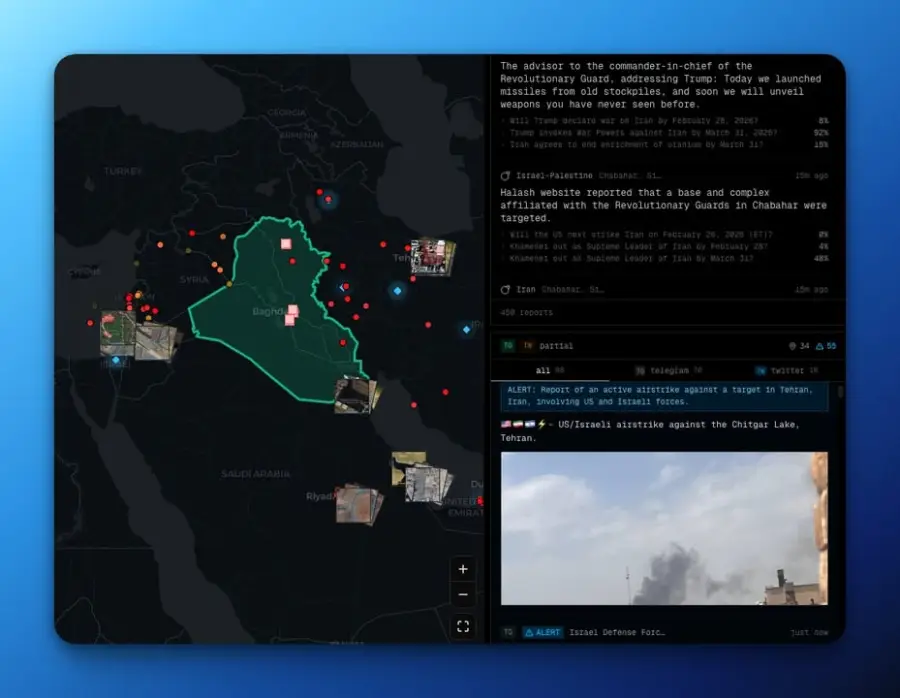Click the pink square markers at Baghdad

291,315
